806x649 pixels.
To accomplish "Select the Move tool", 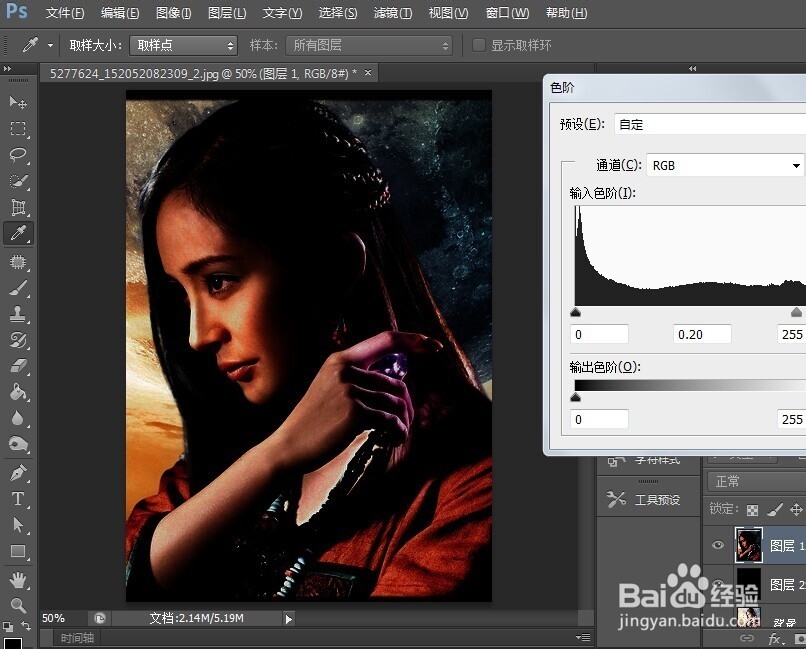I will [x=18, y=102].
